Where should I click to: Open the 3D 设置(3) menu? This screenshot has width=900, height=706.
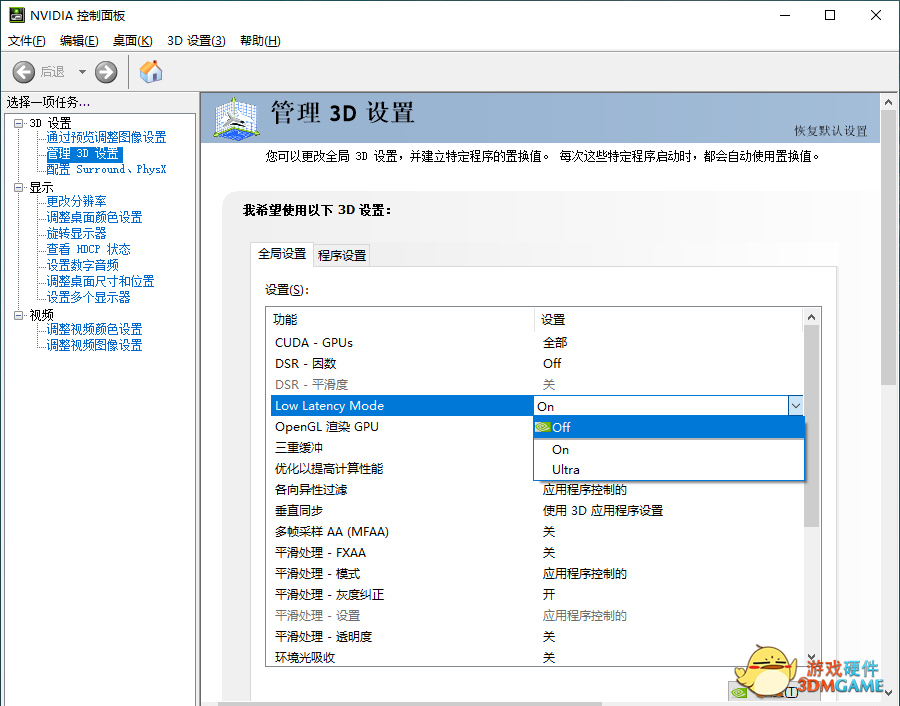pos(196,41)
